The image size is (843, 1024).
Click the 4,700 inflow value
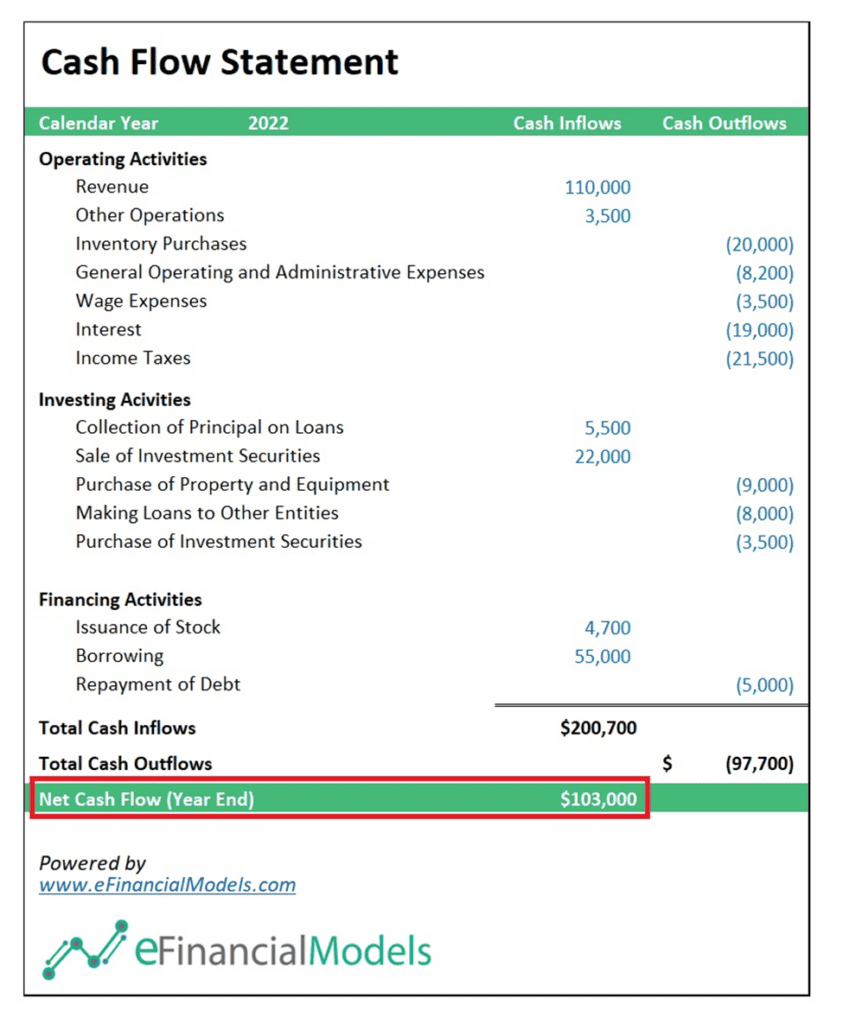(607, 628)
